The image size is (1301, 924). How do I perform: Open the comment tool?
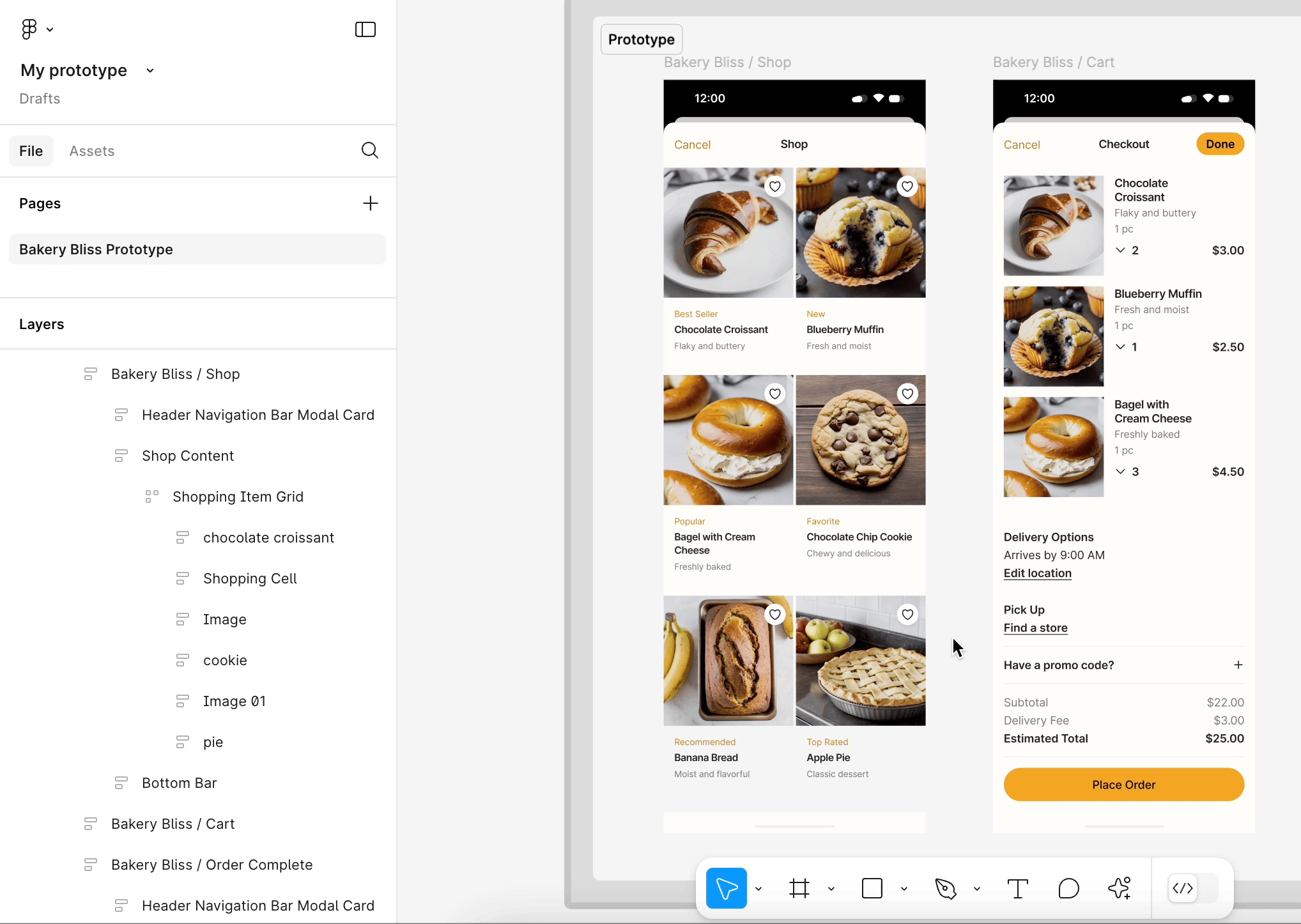coord(1068,888)
